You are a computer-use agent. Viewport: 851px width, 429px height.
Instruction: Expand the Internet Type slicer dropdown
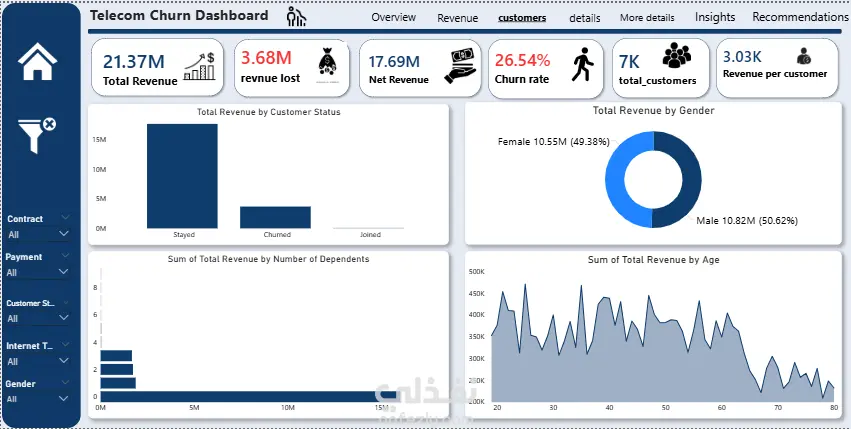(63, 361)
